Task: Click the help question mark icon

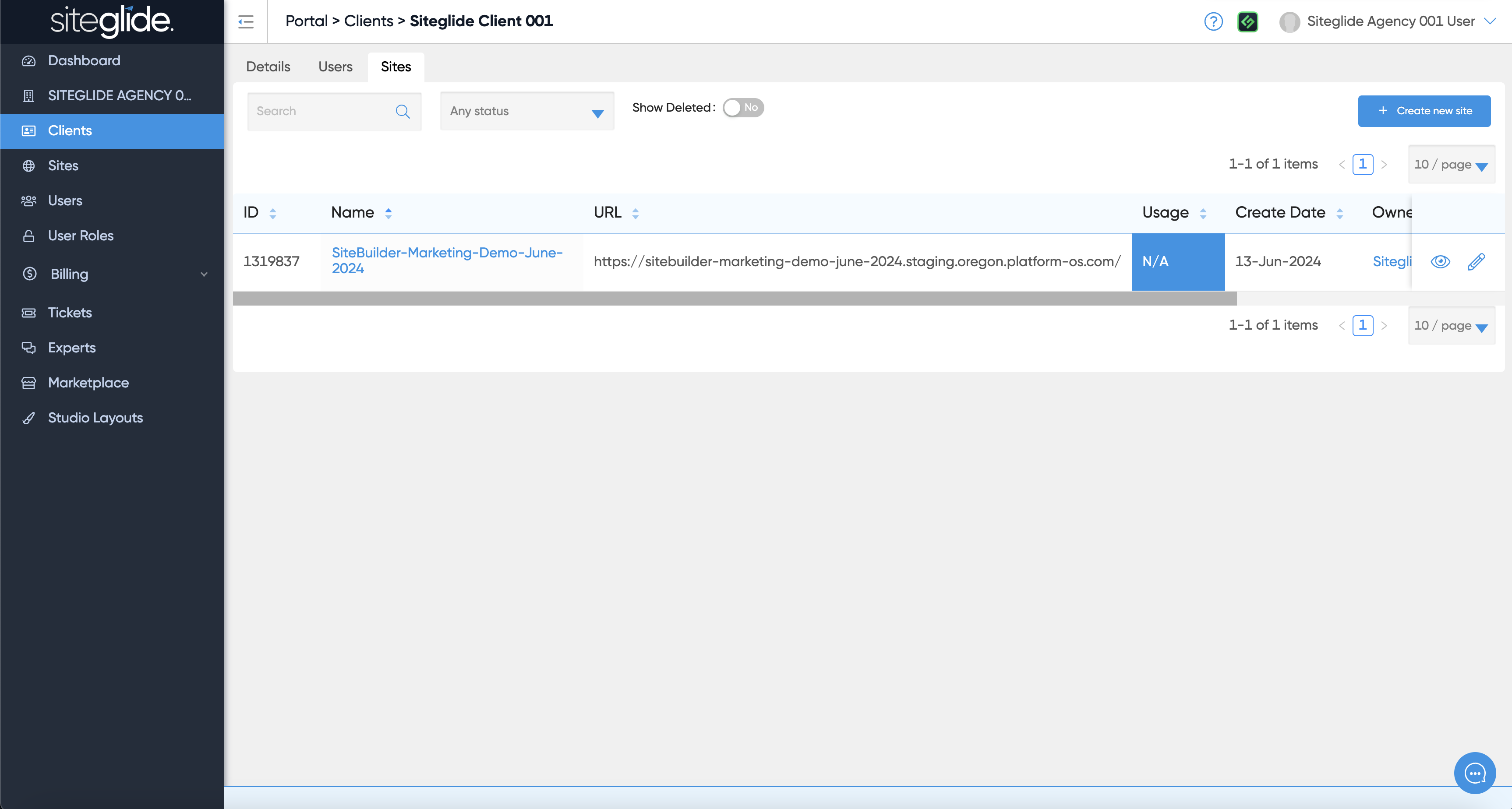Action: click(x=1213, y=22)
